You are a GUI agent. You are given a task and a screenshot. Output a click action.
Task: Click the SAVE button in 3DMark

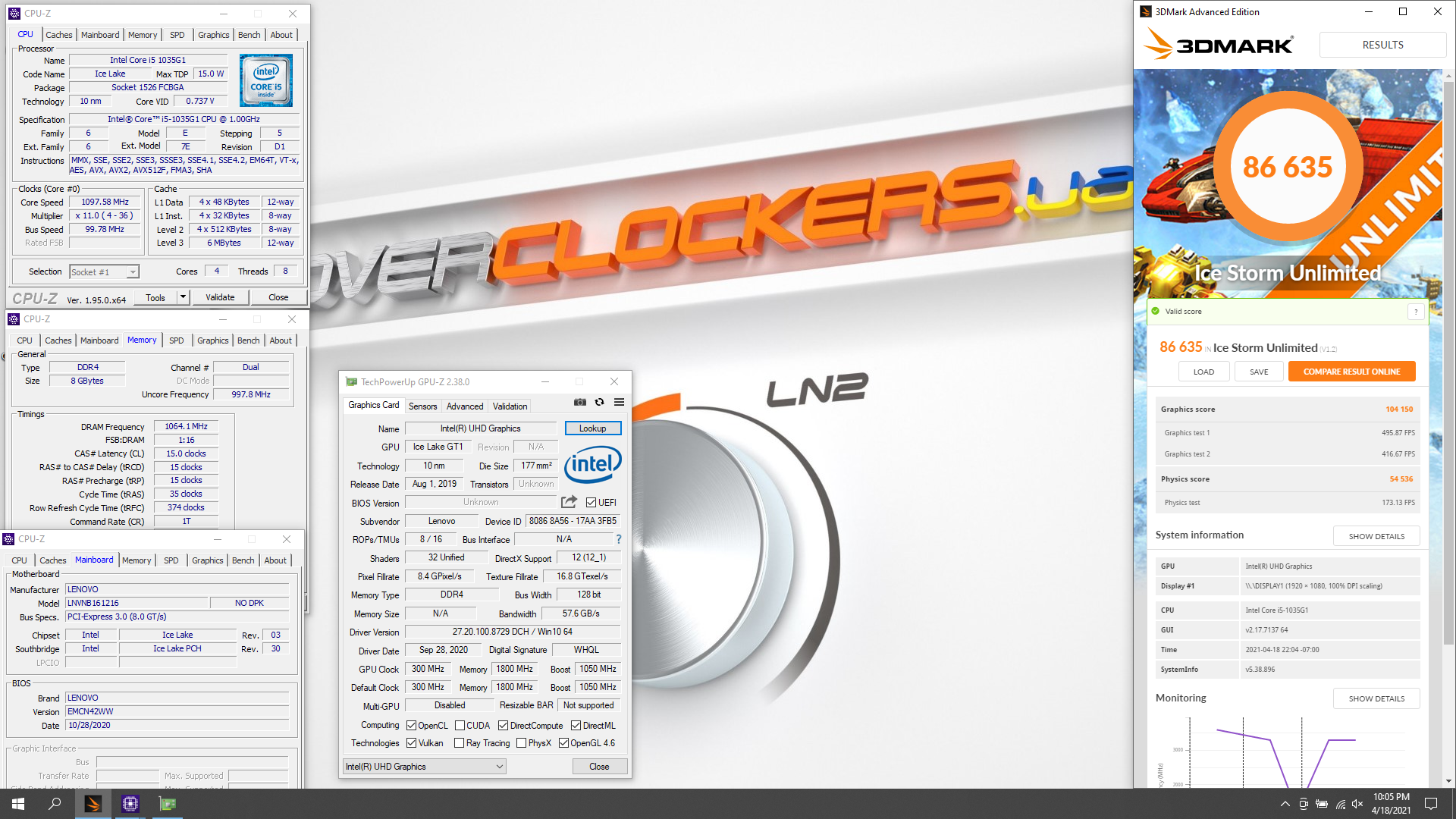[x=1259, y=372]
